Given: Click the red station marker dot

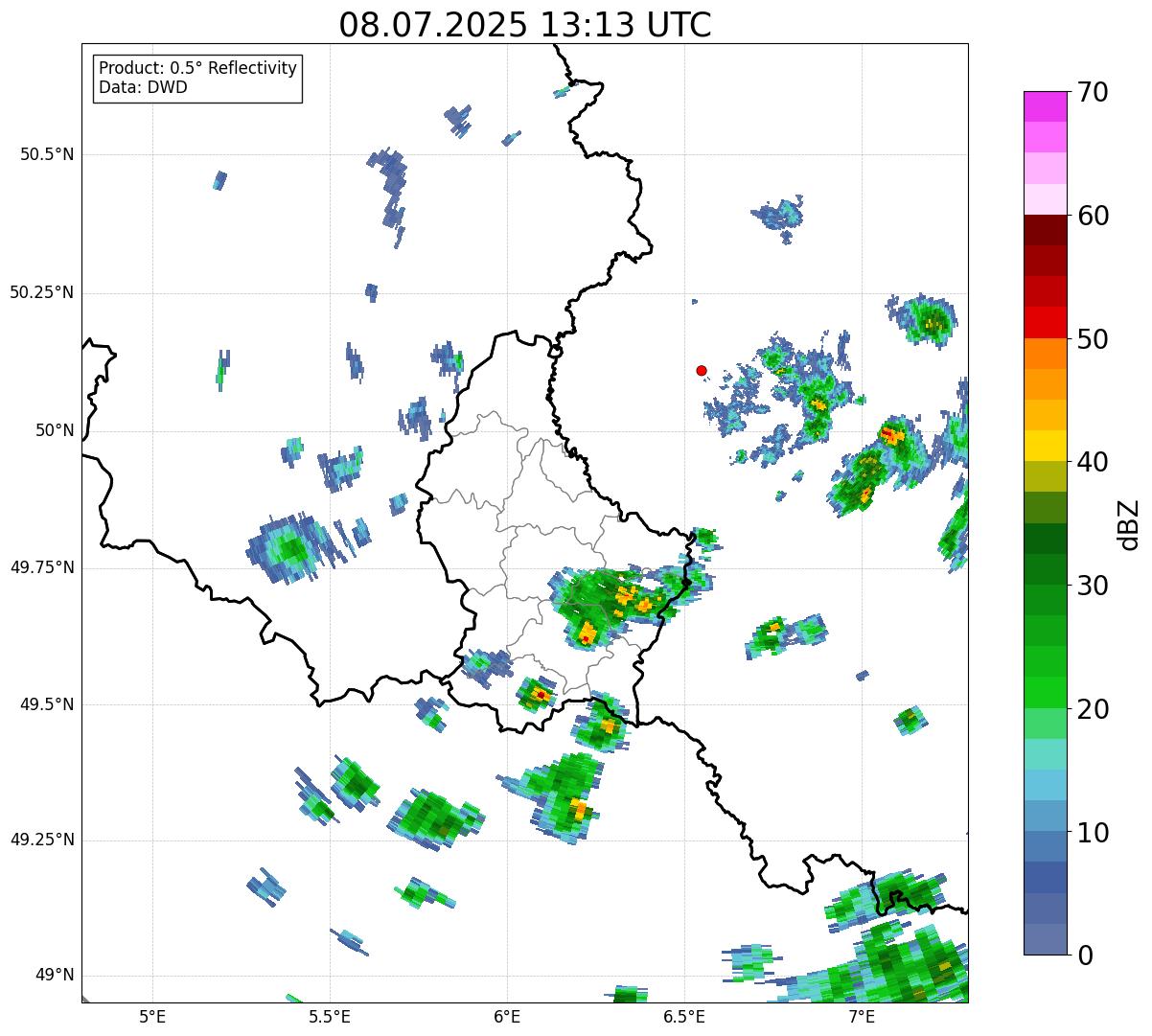Looking at the screenshot, I should point(702,370).
